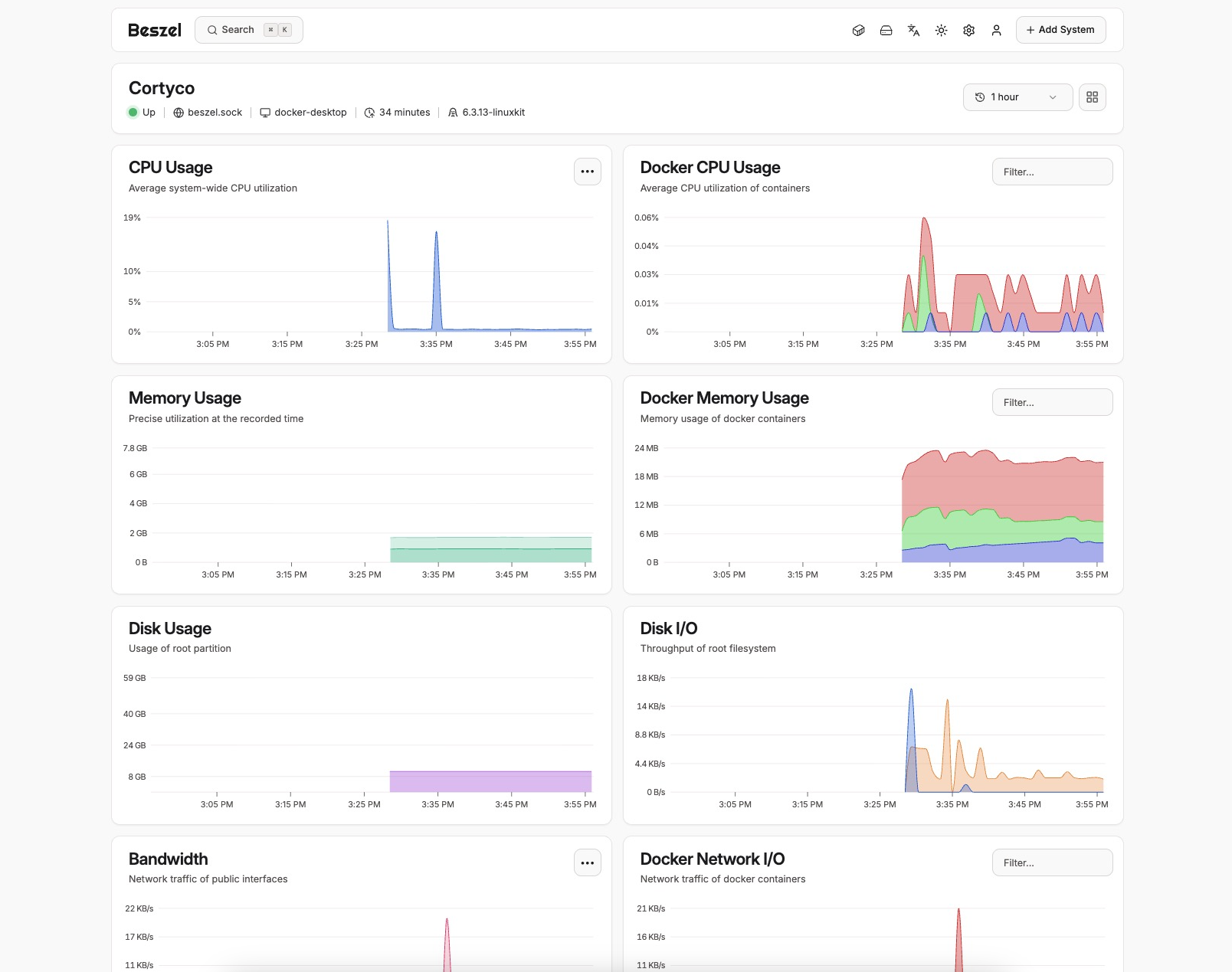Click the 'beszel.sock' host text
This screenshot has width=1232, height=972.
[x=215, y=113]
